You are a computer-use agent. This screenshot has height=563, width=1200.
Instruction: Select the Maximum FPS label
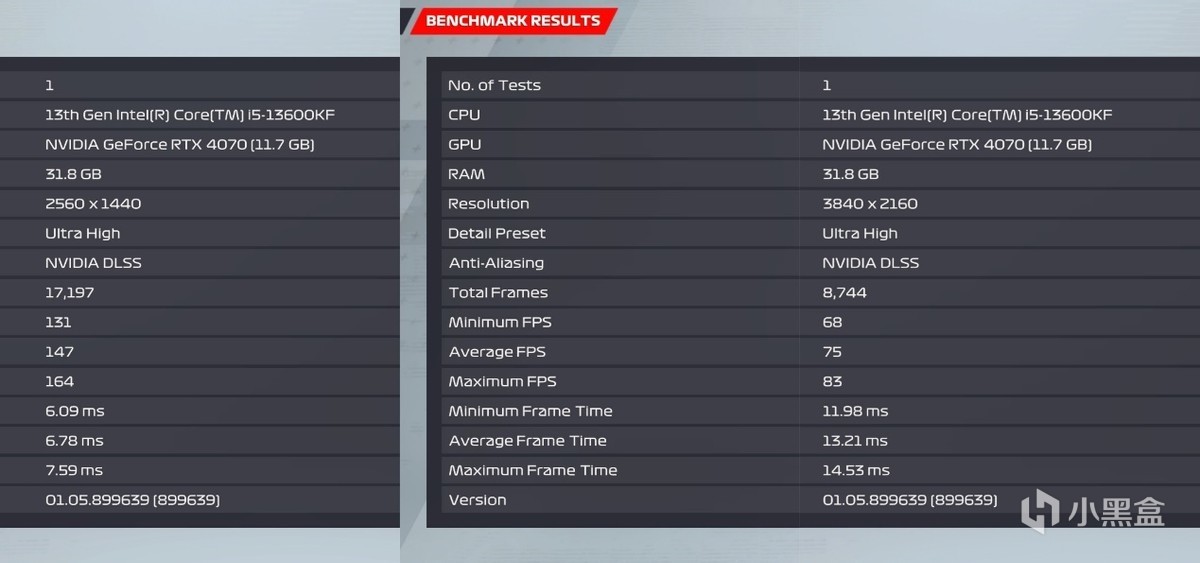[502, 381]
